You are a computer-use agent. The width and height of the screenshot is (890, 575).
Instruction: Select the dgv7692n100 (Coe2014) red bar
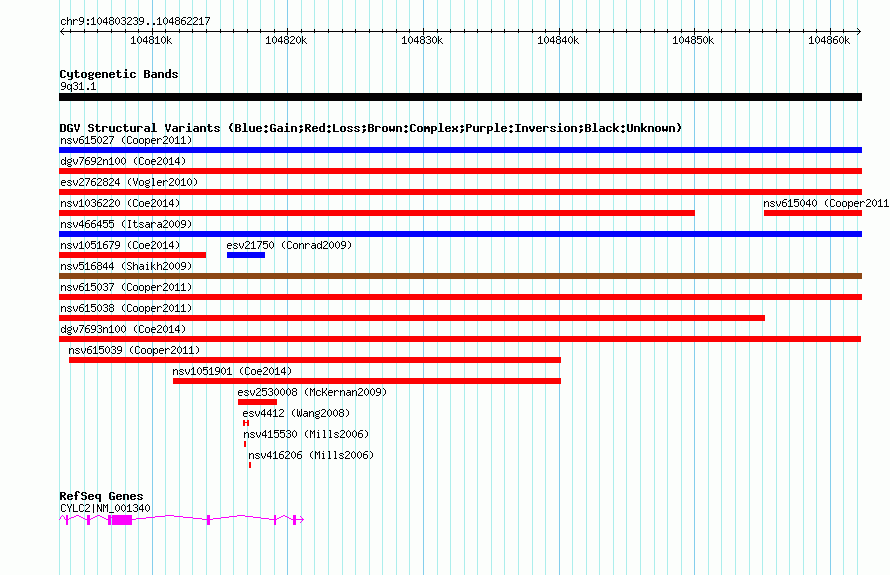pyautogui.click(x=460, y=171)
